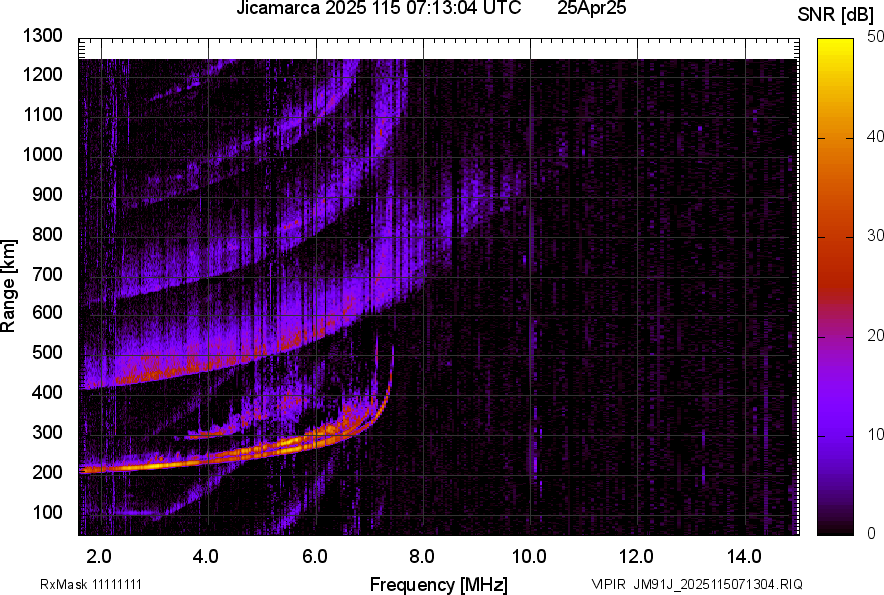Click the colorbar tick label '30'
This screenshot has height=595, width=884.
click(875, 236)
